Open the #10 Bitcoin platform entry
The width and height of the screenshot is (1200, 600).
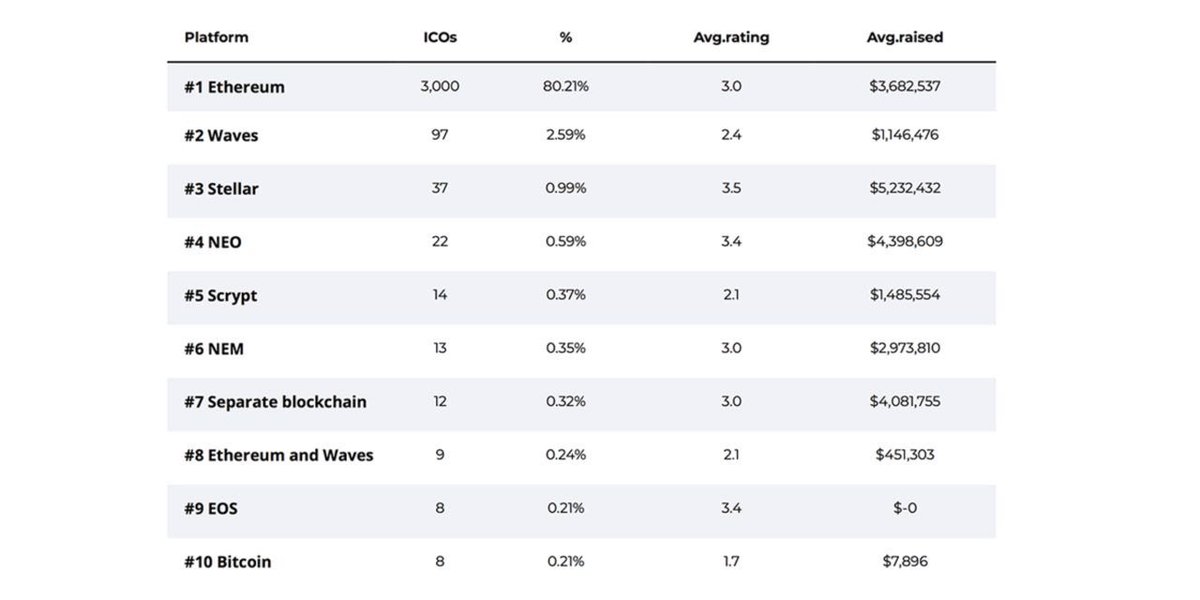[x=227, y=561]
